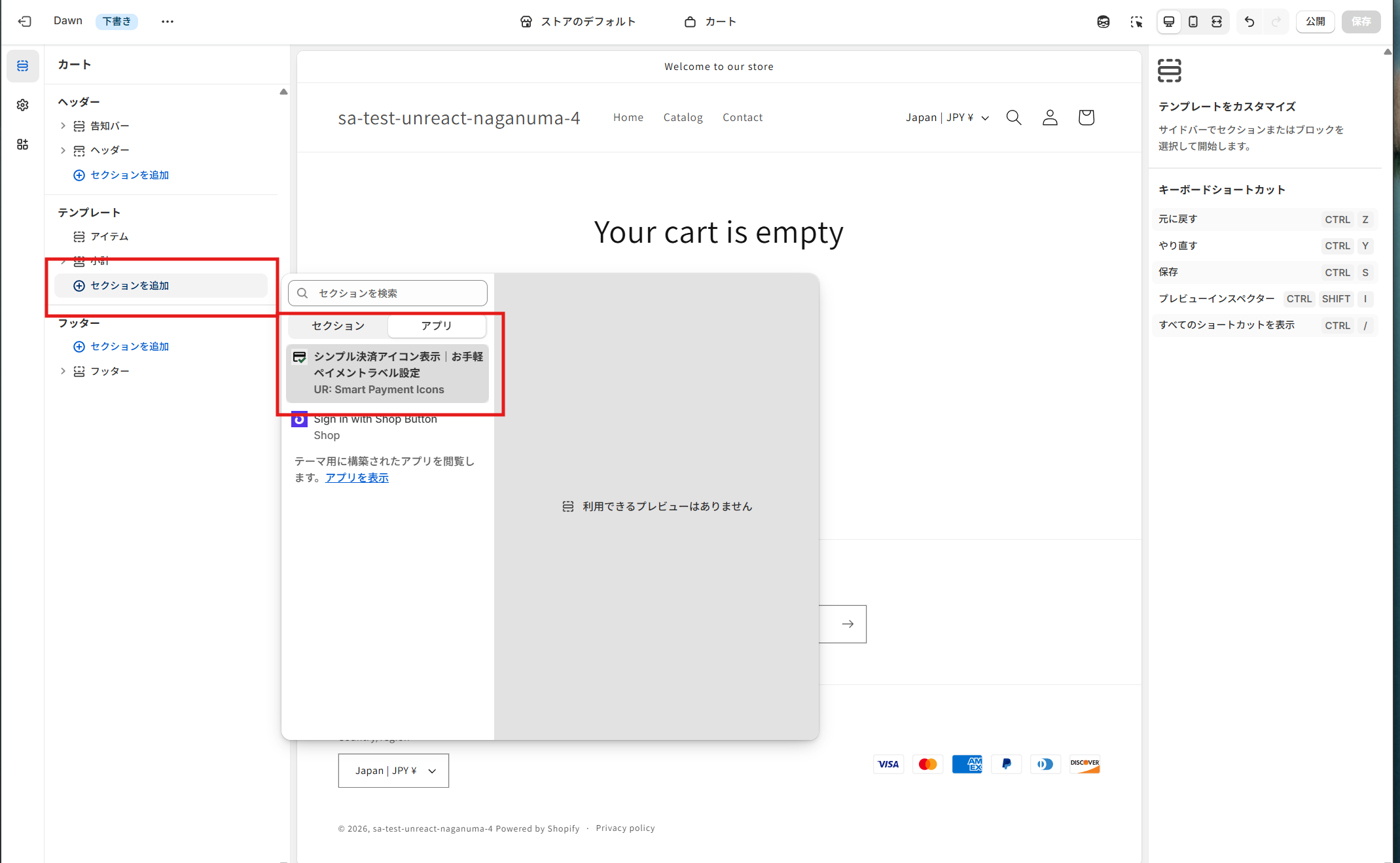The height and width of the screenshot is (863, 1400).
Task: Open the three dots more menu
Action: tap(168, 22)
